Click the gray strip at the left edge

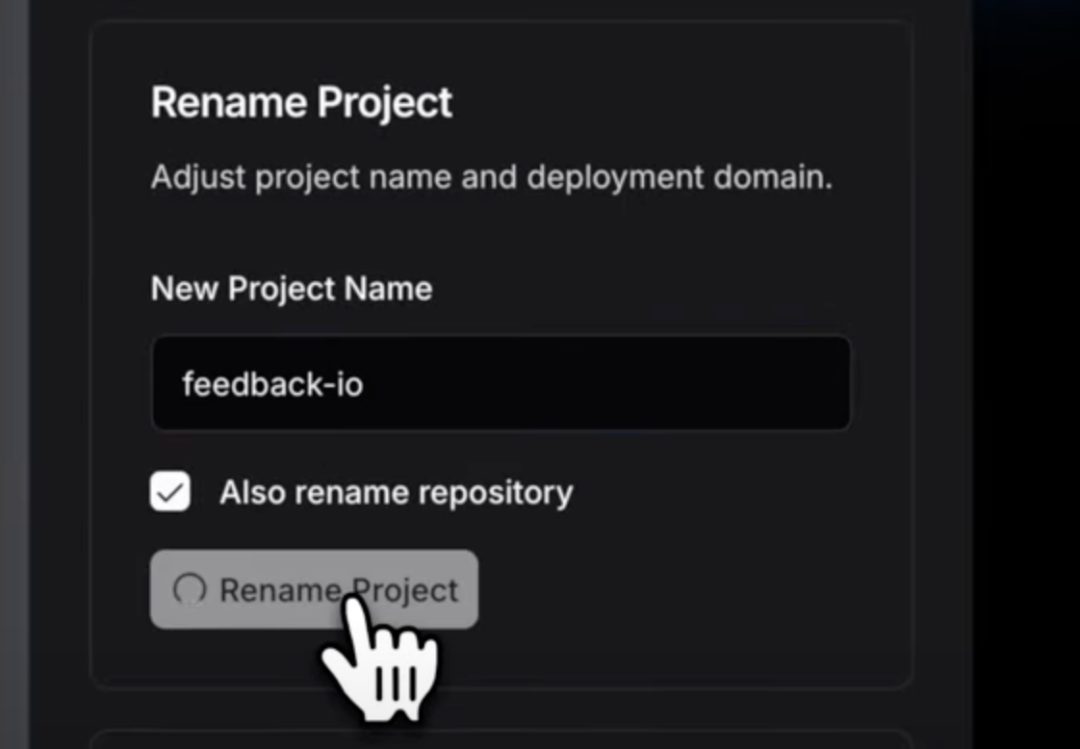pyautogui.click(x=14, y=374)
